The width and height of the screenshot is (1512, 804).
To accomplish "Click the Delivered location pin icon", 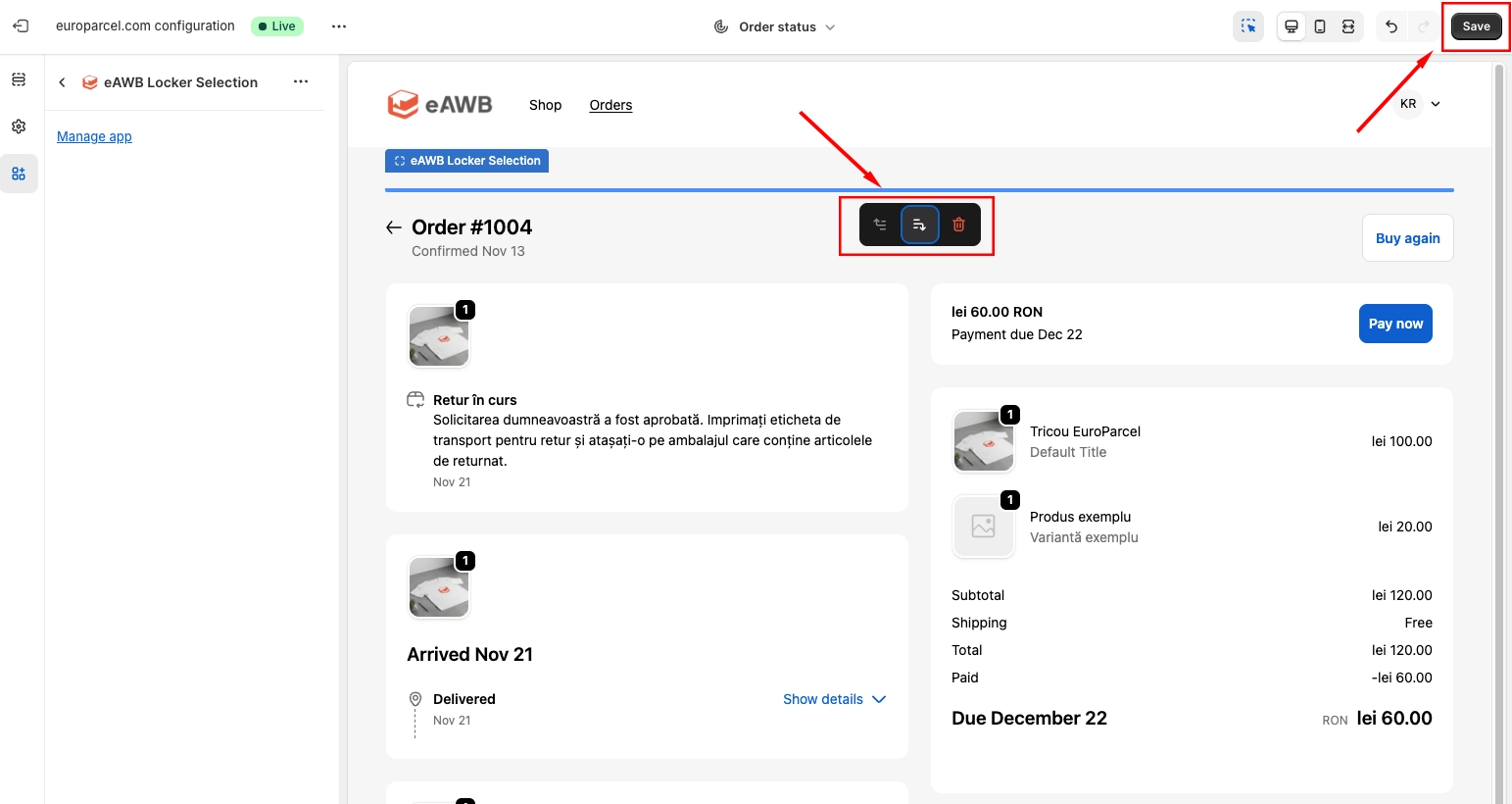I will click(415, 699).
